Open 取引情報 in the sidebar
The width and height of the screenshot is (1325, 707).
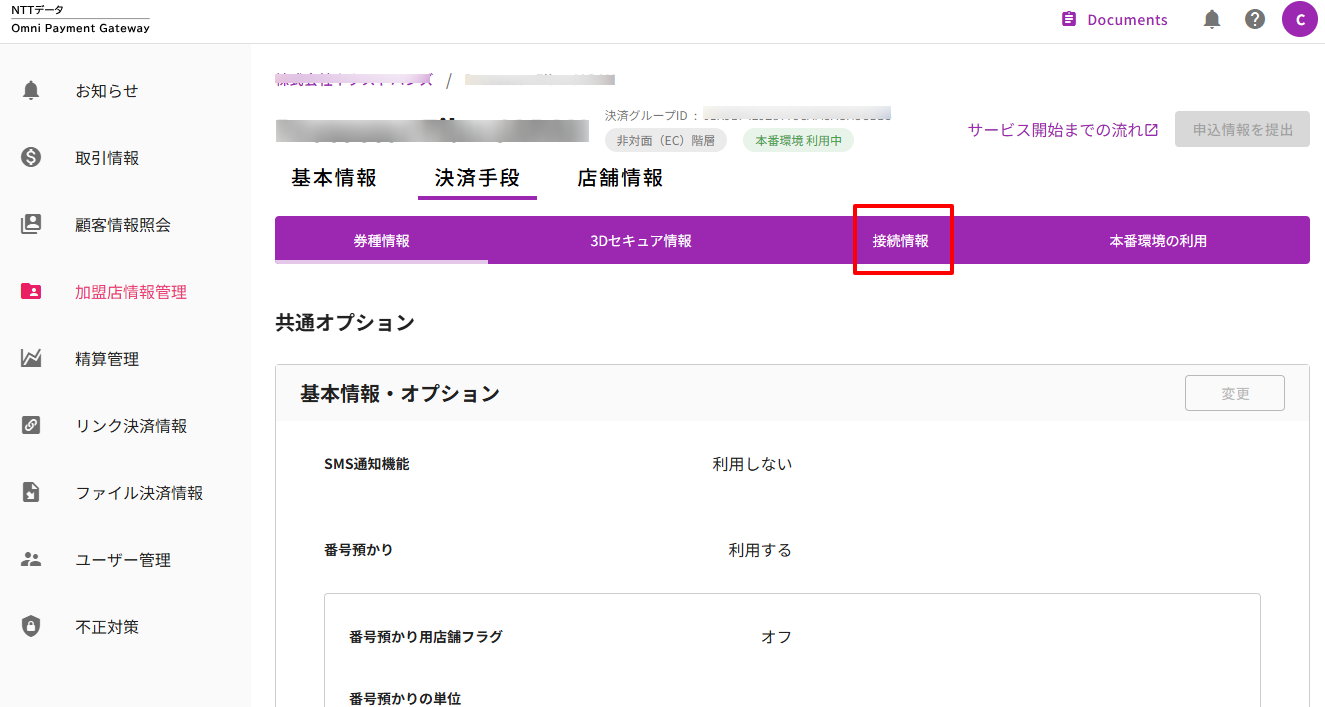tap(107, 158)
